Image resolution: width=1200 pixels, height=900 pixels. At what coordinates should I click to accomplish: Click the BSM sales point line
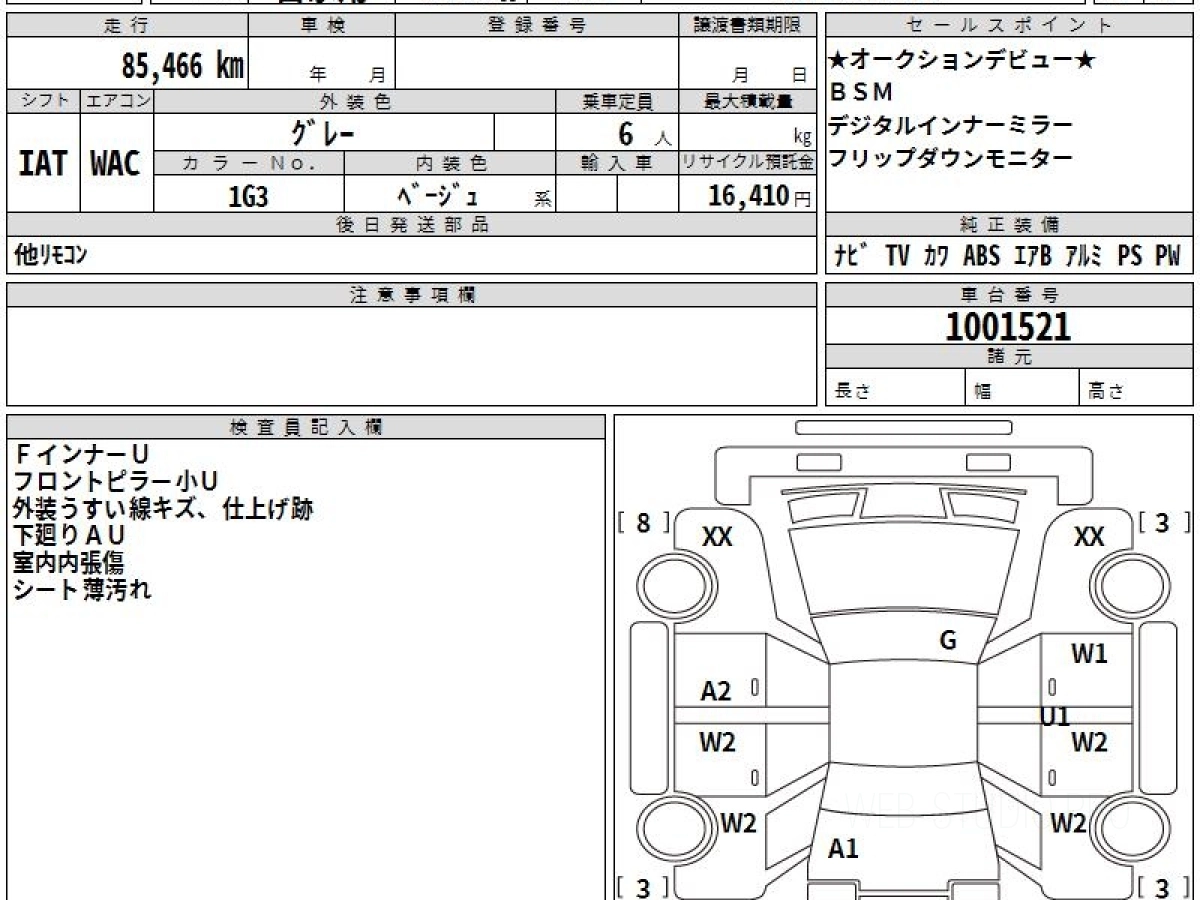[861, 92]
